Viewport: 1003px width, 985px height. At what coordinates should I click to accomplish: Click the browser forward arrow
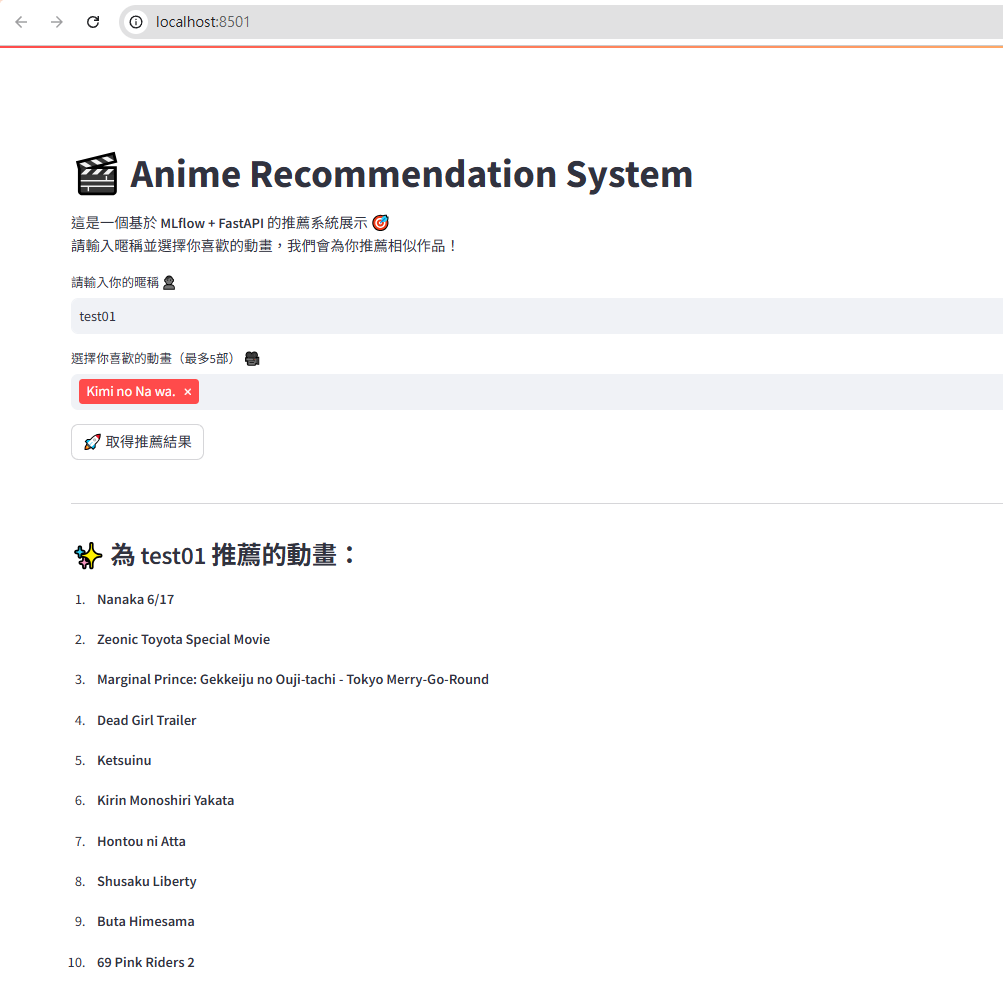[x=57, y=22]
